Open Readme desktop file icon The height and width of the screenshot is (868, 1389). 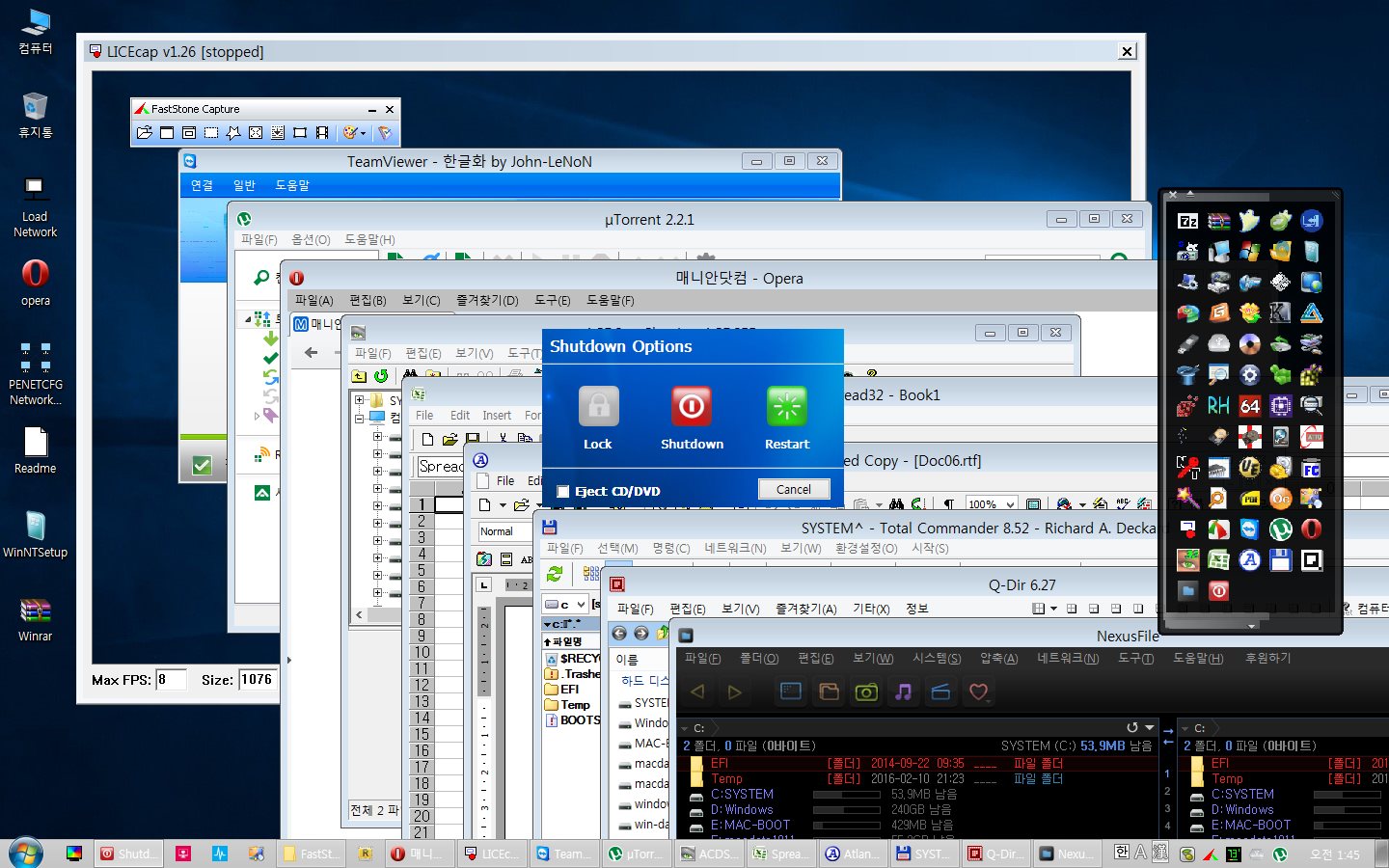coord(35,450)
